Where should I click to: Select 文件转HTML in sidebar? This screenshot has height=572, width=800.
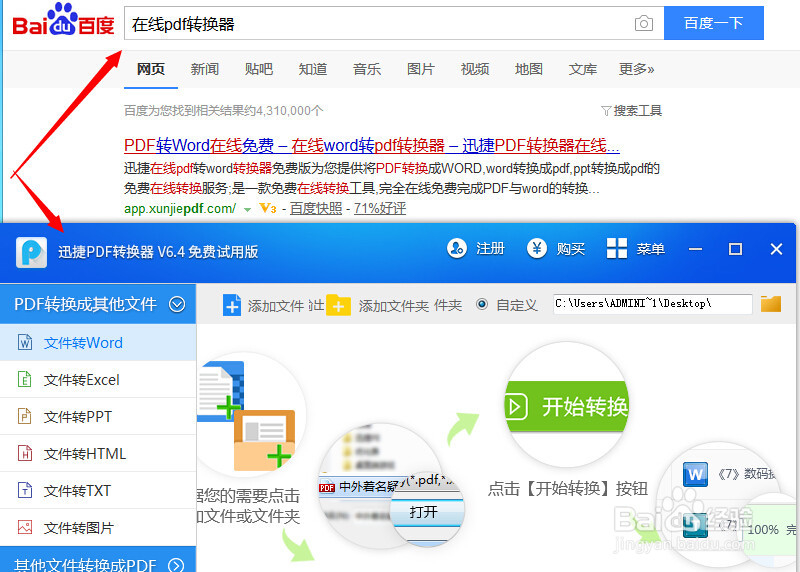click(x=98, y=454)
